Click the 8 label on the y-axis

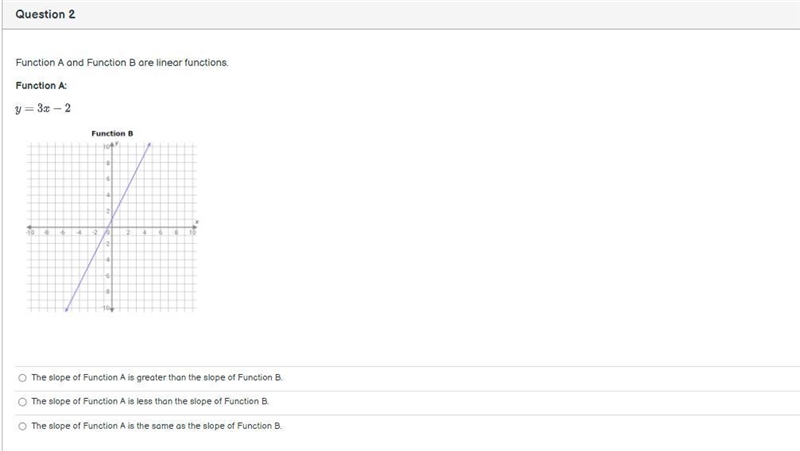pyautogui.click(x=108, y=163)
